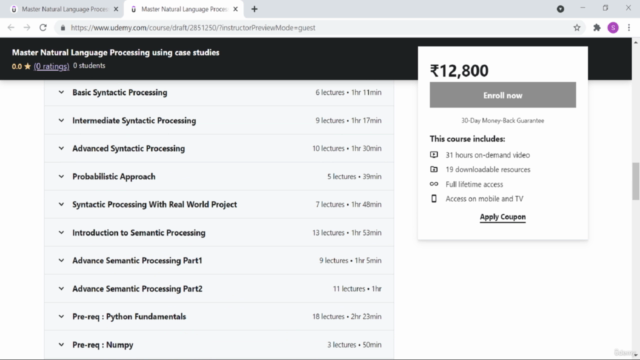Click 'Full lifetime access' text
The image size is (640, 360).
coord(474,184)
